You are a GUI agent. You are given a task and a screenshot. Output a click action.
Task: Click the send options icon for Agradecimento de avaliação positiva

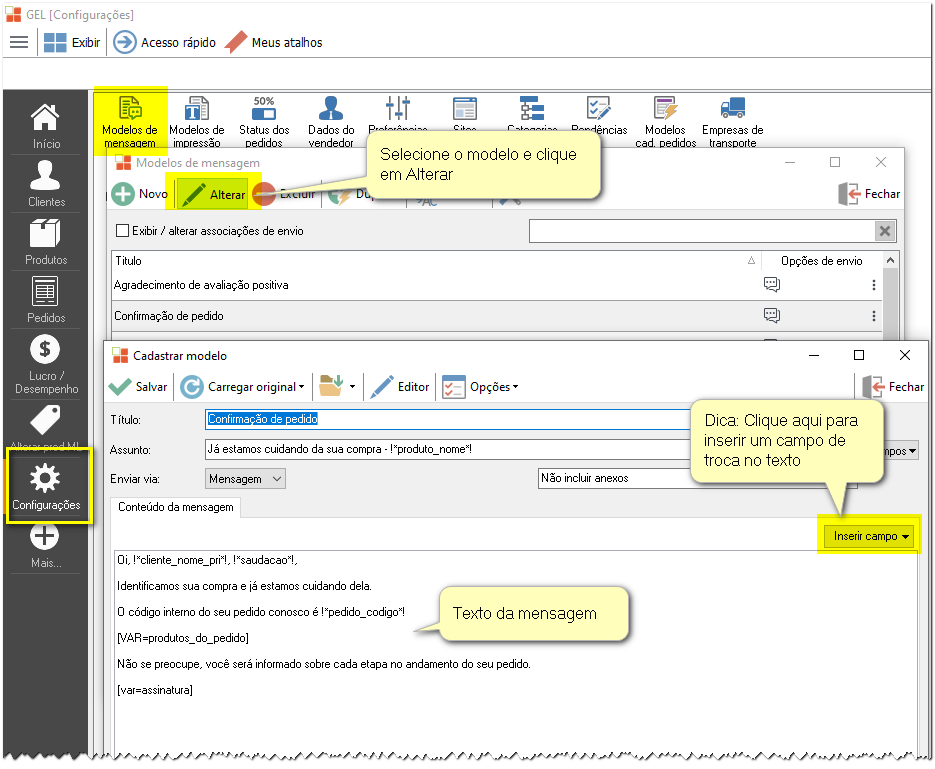(772, 284)
